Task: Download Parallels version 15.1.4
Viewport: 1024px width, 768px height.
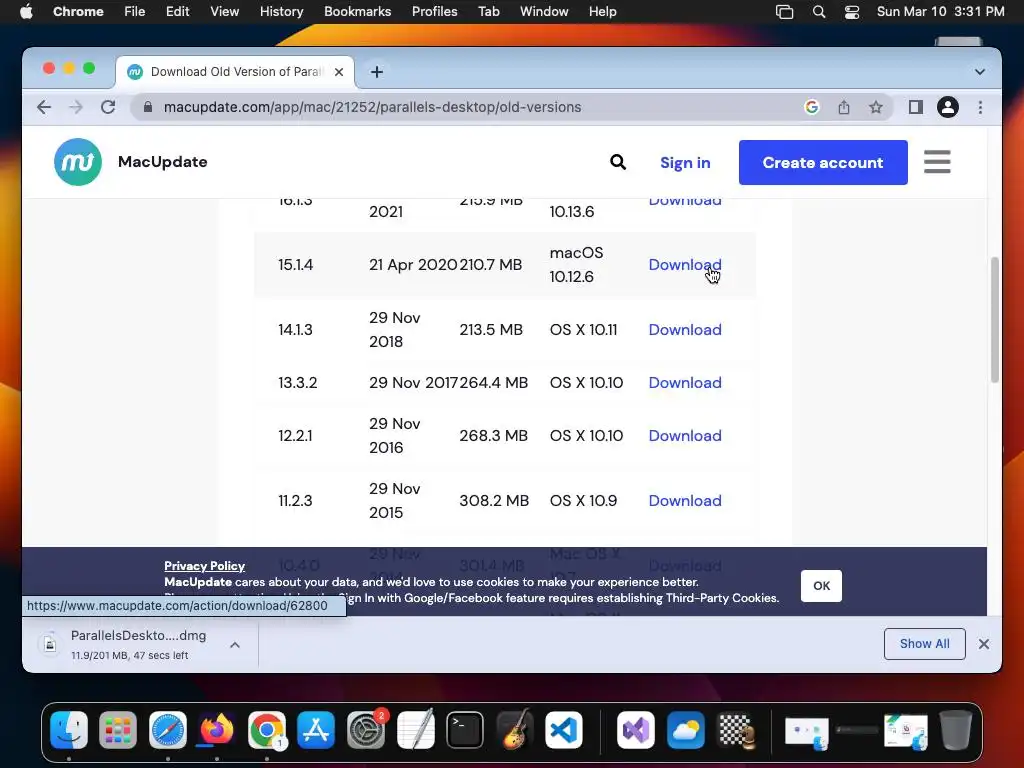Action: pyautogui.click(x=685, y=264)
